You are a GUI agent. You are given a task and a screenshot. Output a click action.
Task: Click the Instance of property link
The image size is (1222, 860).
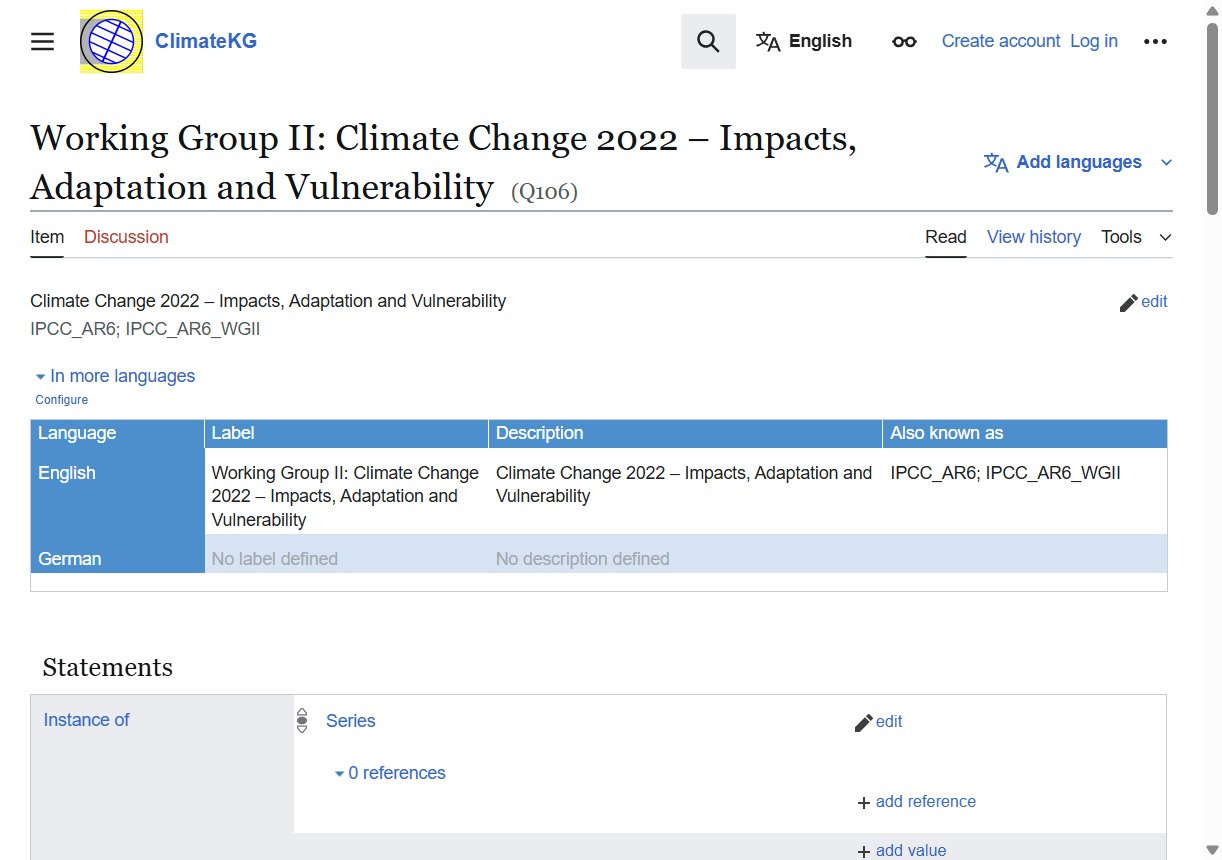(87, 720)
